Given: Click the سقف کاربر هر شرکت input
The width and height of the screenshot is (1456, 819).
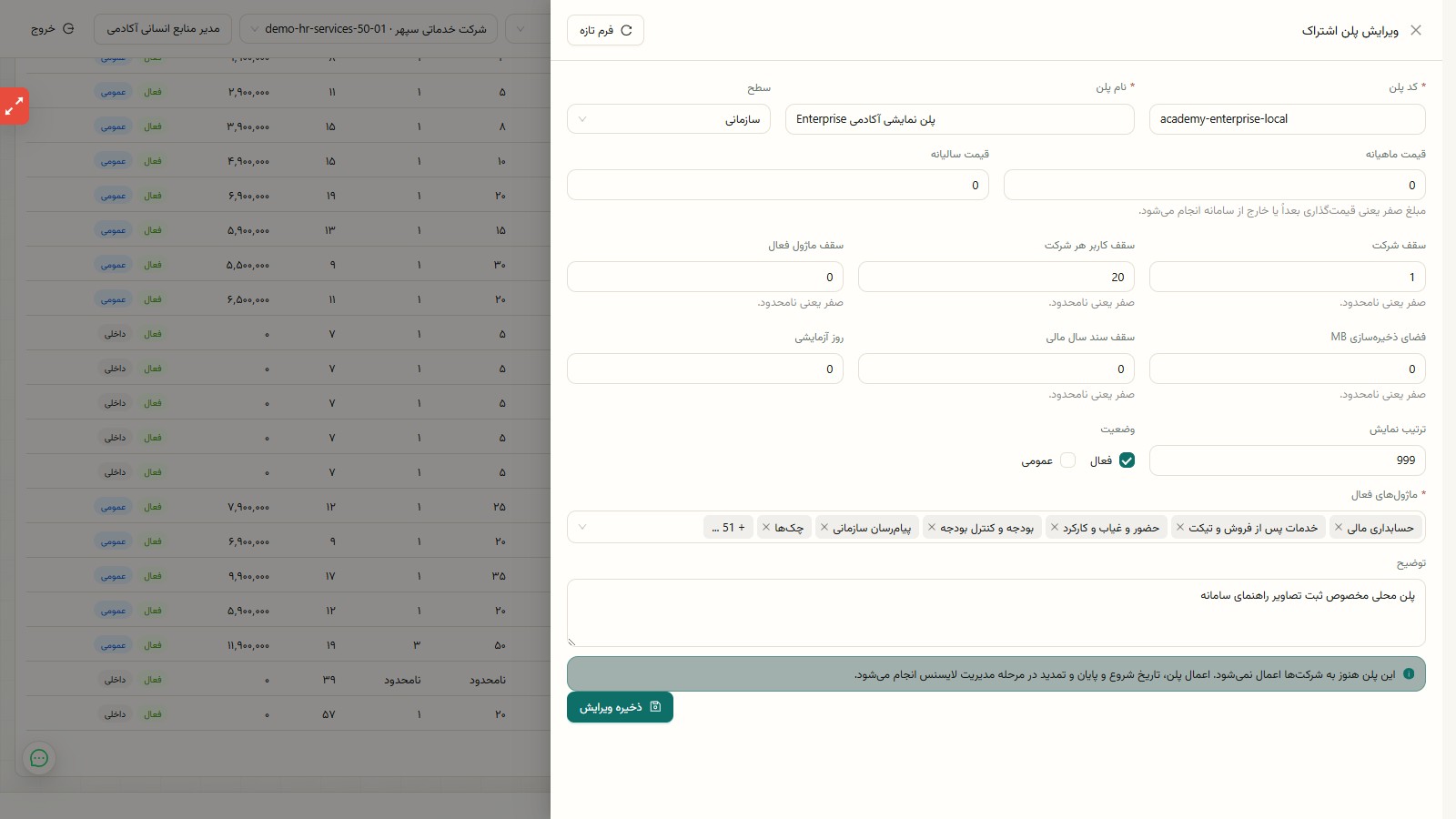Looking at the screenshot, I should (x=996, y=277).
